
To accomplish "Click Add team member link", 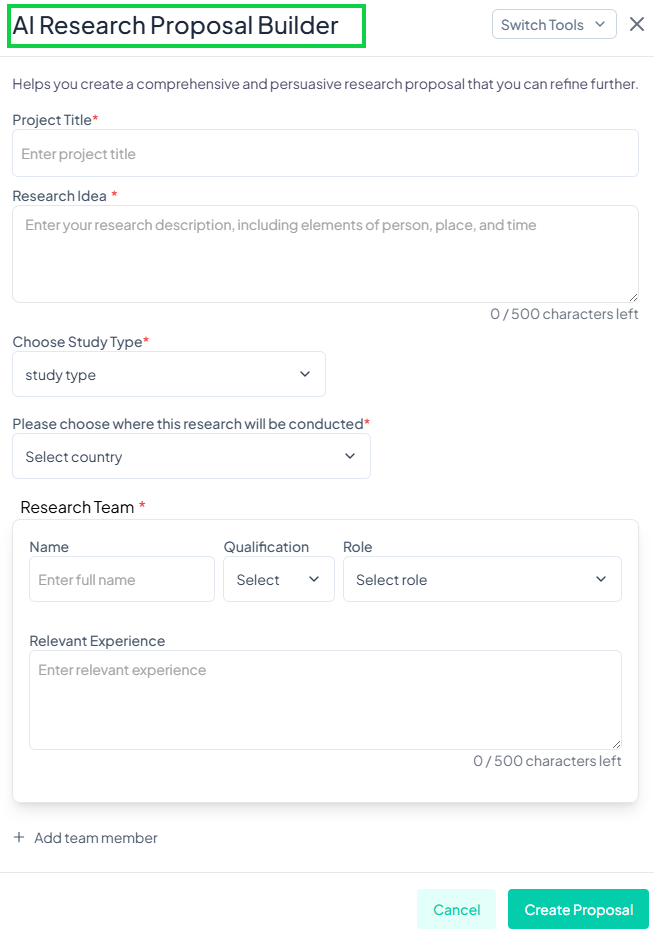I will coord(95,838).
